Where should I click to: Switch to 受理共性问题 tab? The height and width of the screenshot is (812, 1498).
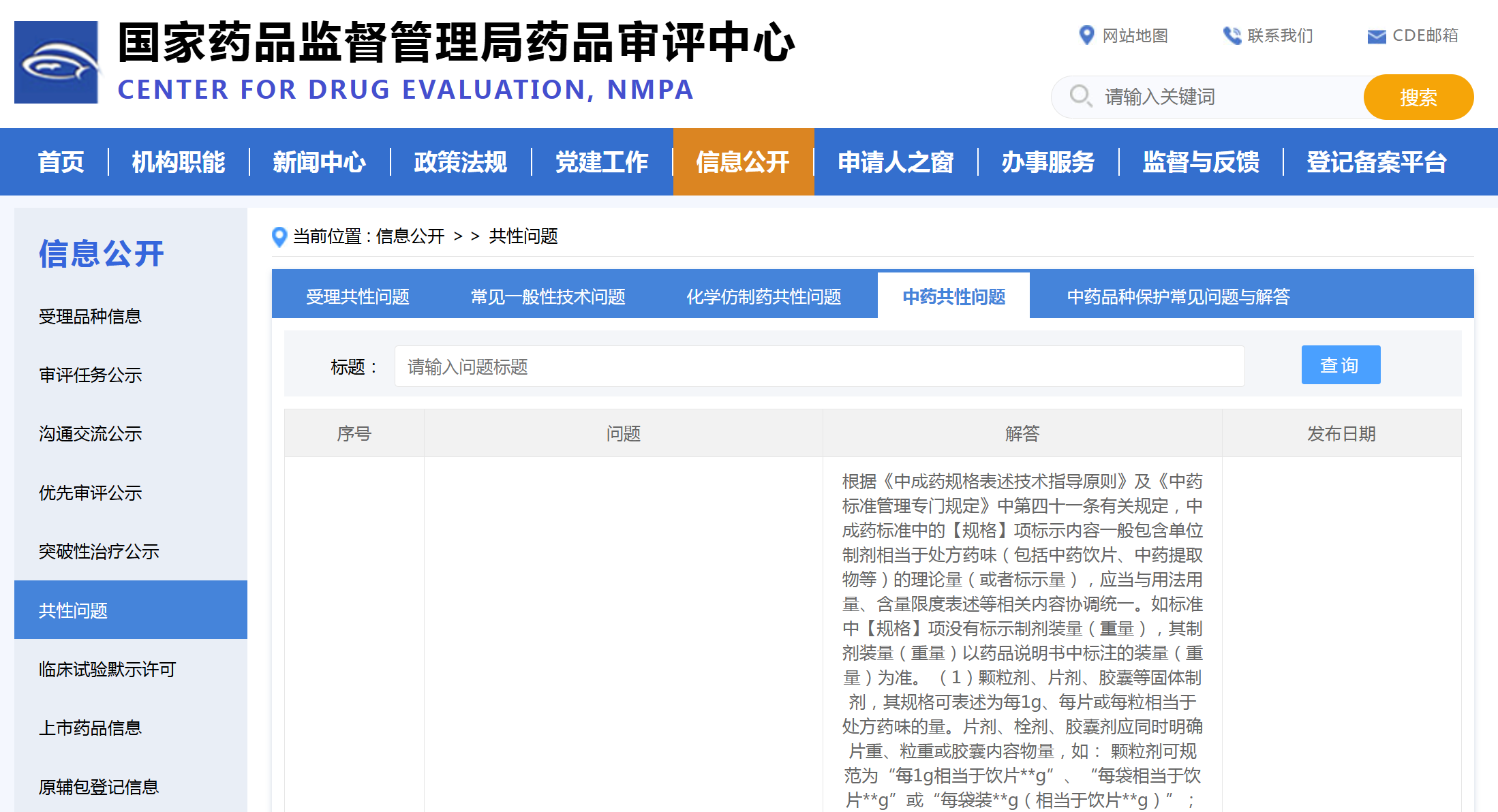pyautogui.click(x=358, y=296)
